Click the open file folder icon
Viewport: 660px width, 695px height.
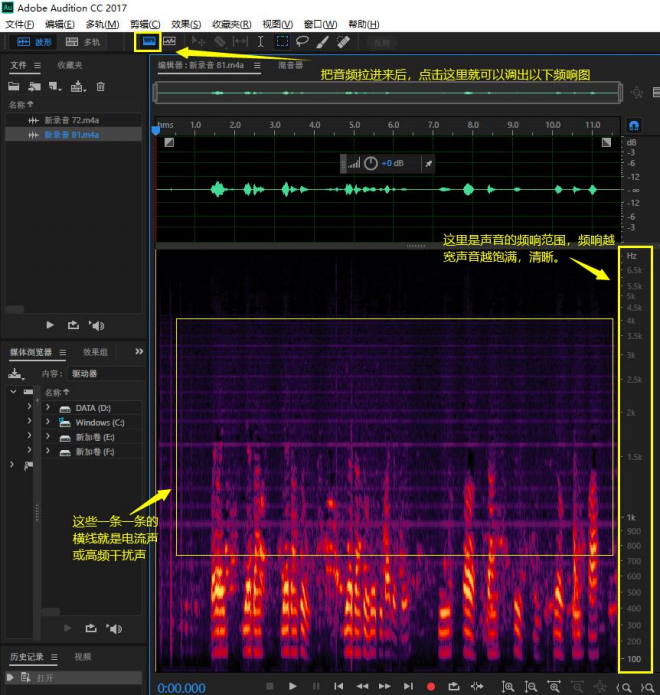[14, 86]
